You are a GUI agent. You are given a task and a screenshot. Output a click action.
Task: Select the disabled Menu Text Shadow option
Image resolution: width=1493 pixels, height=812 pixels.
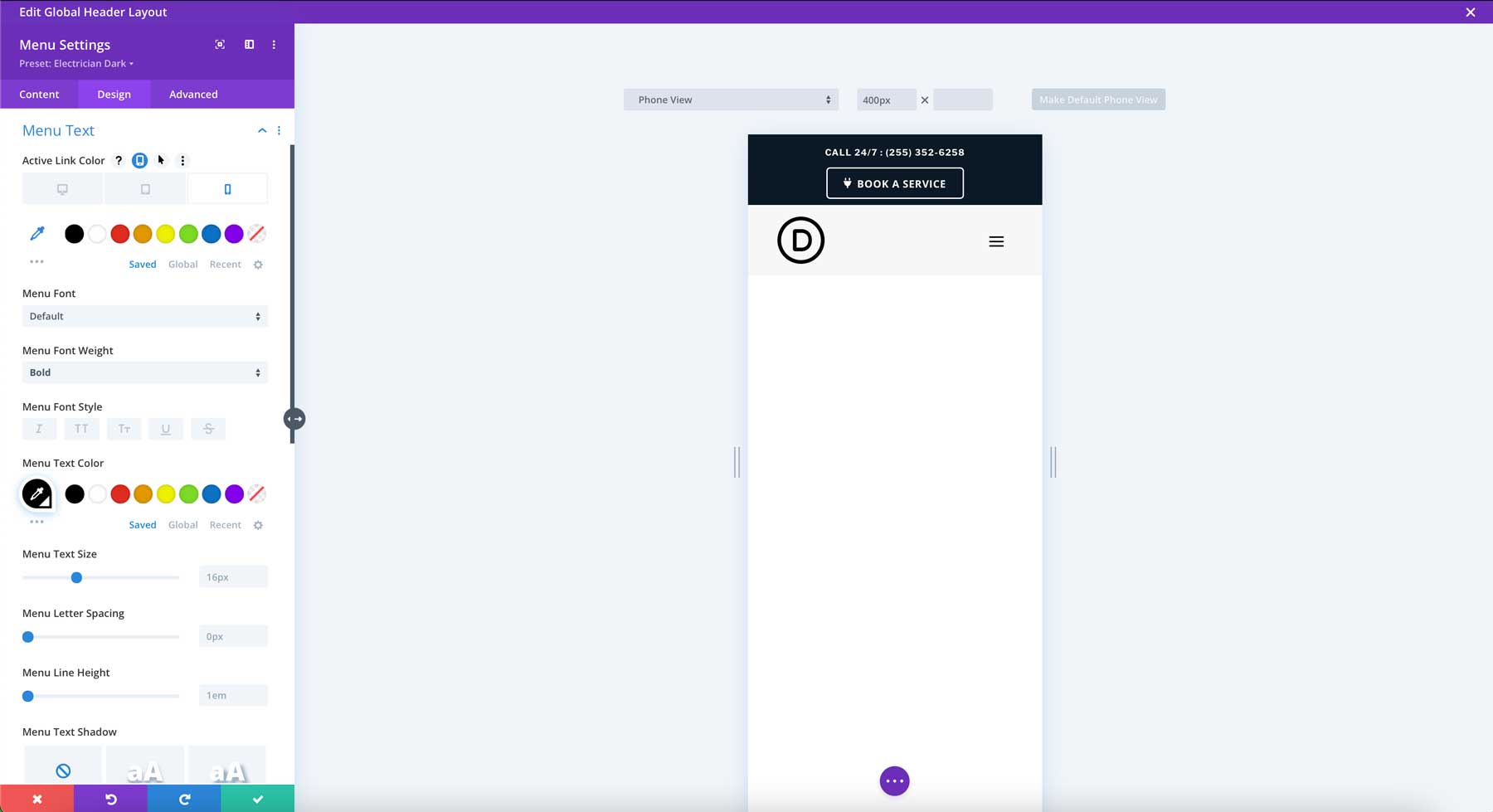tap(62, 770)
